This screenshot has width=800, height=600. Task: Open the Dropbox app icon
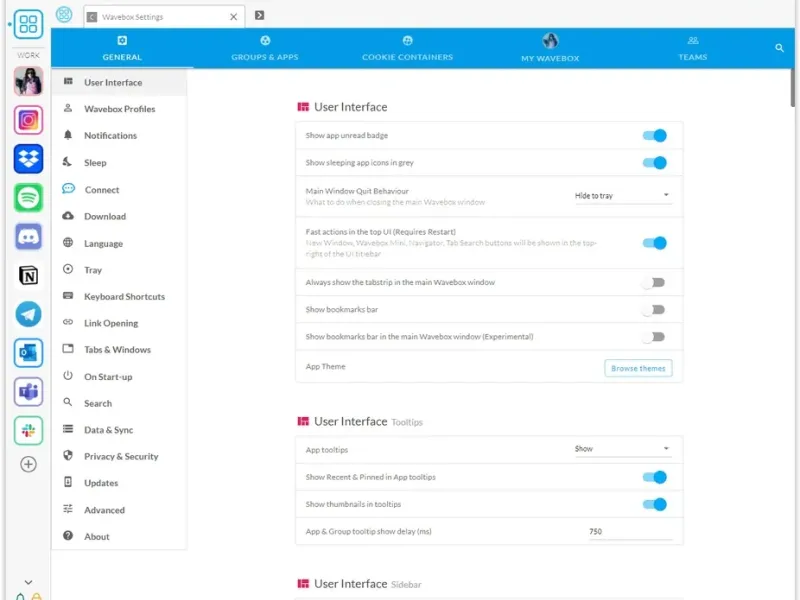28,159
